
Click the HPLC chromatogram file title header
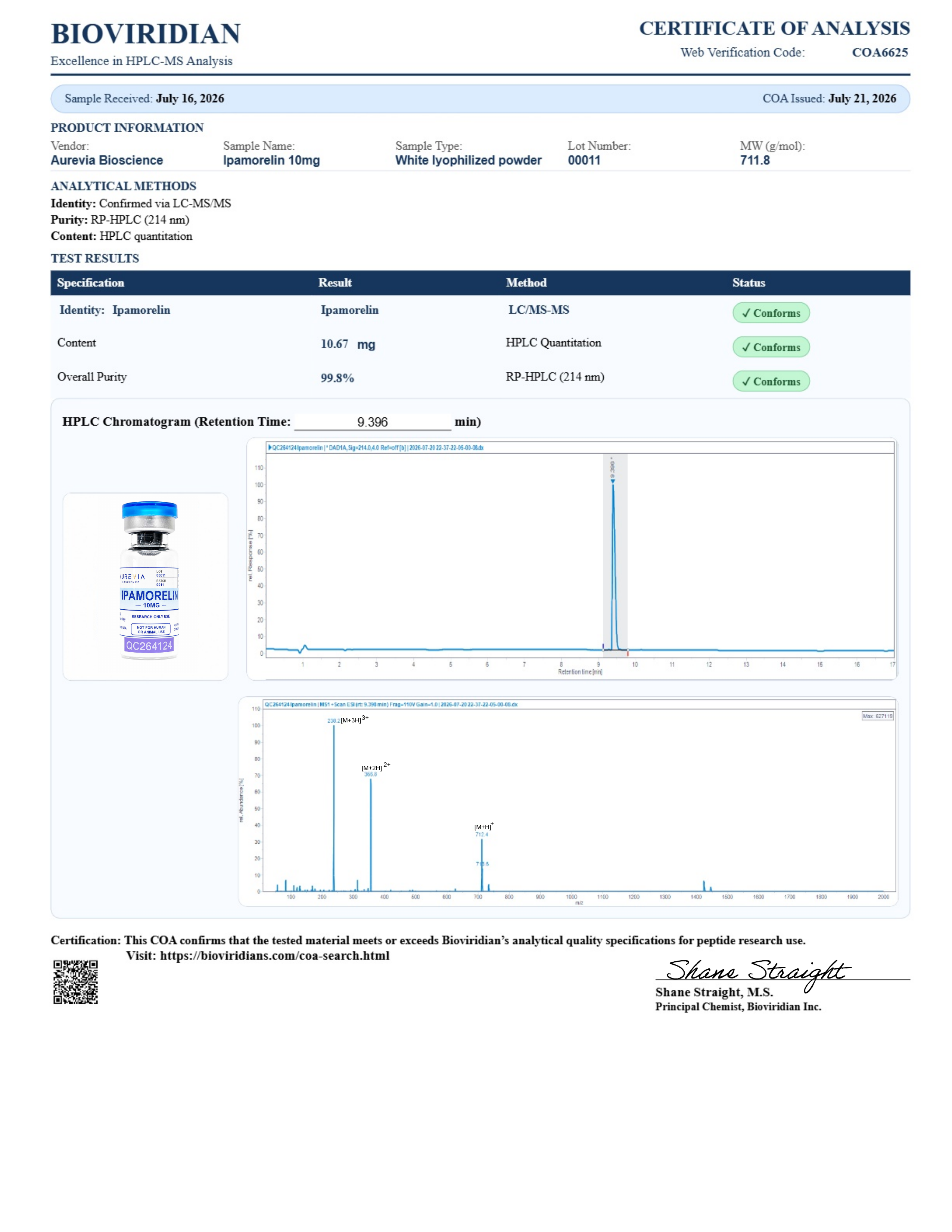point(376,448)
